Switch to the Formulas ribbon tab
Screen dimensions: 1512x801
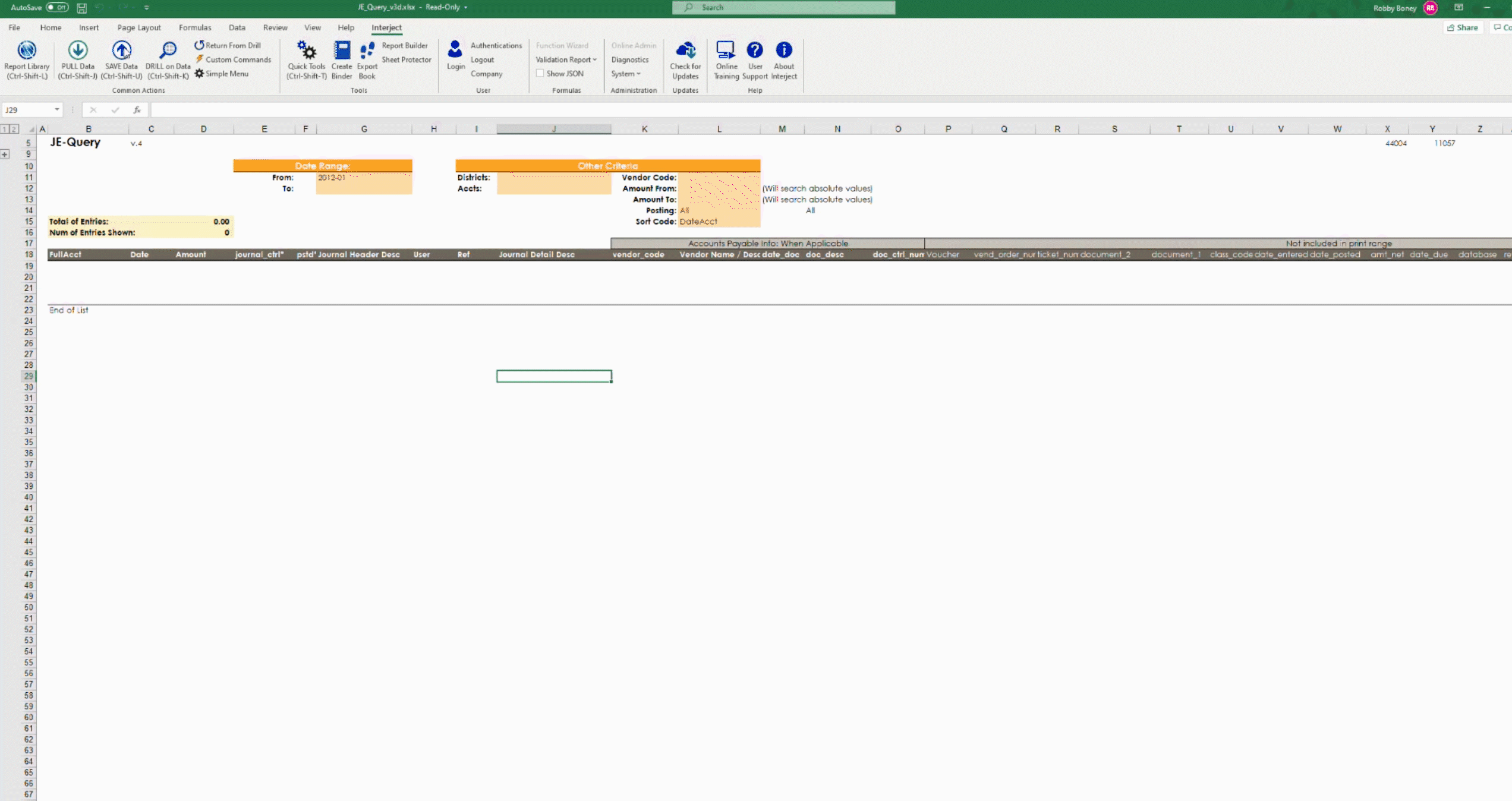[195, 27]
